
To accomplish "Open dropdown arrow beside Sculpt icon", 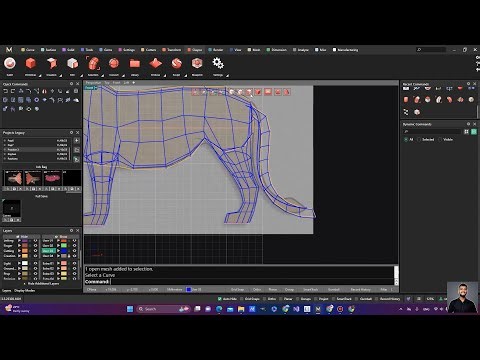I will (185, 76).
